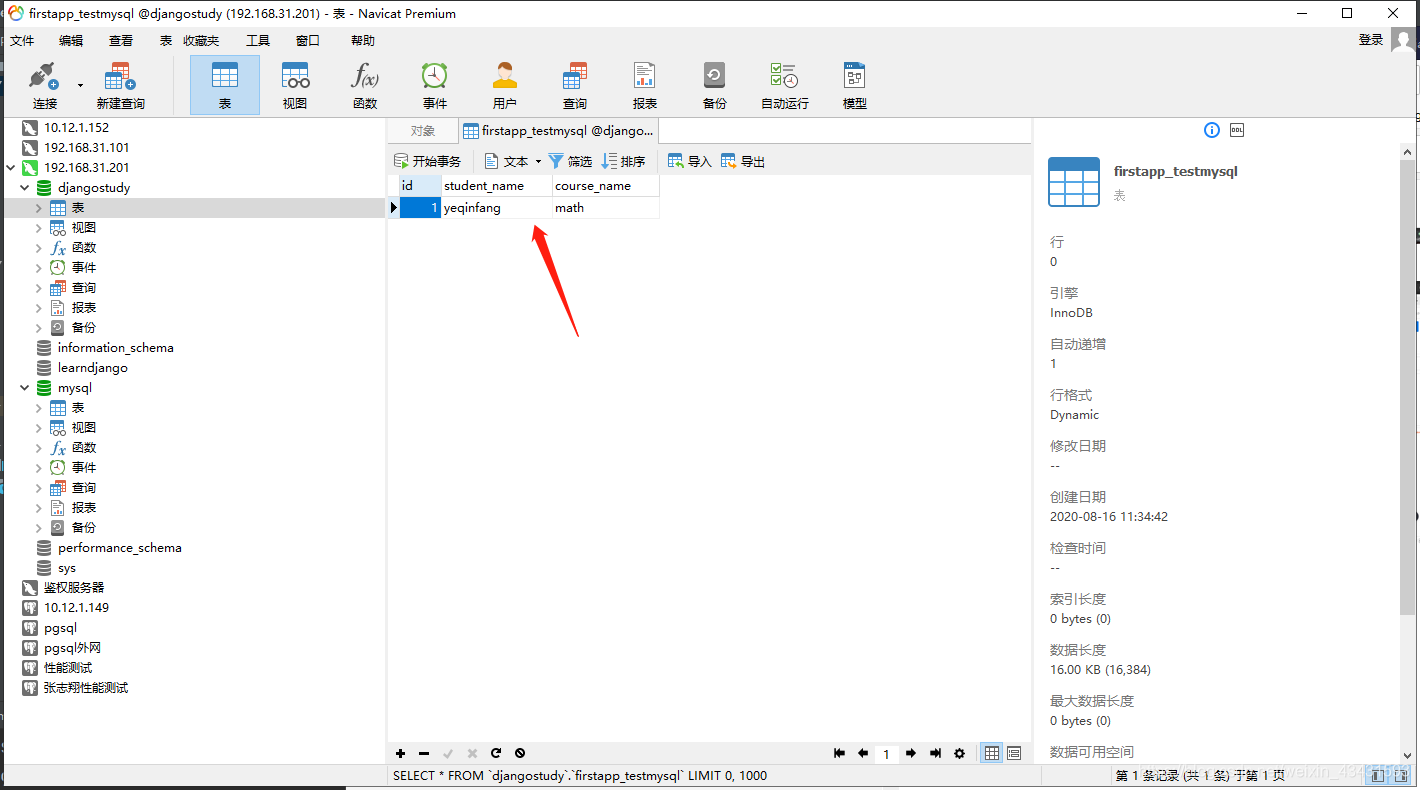Show general info panel icon

1212,130
